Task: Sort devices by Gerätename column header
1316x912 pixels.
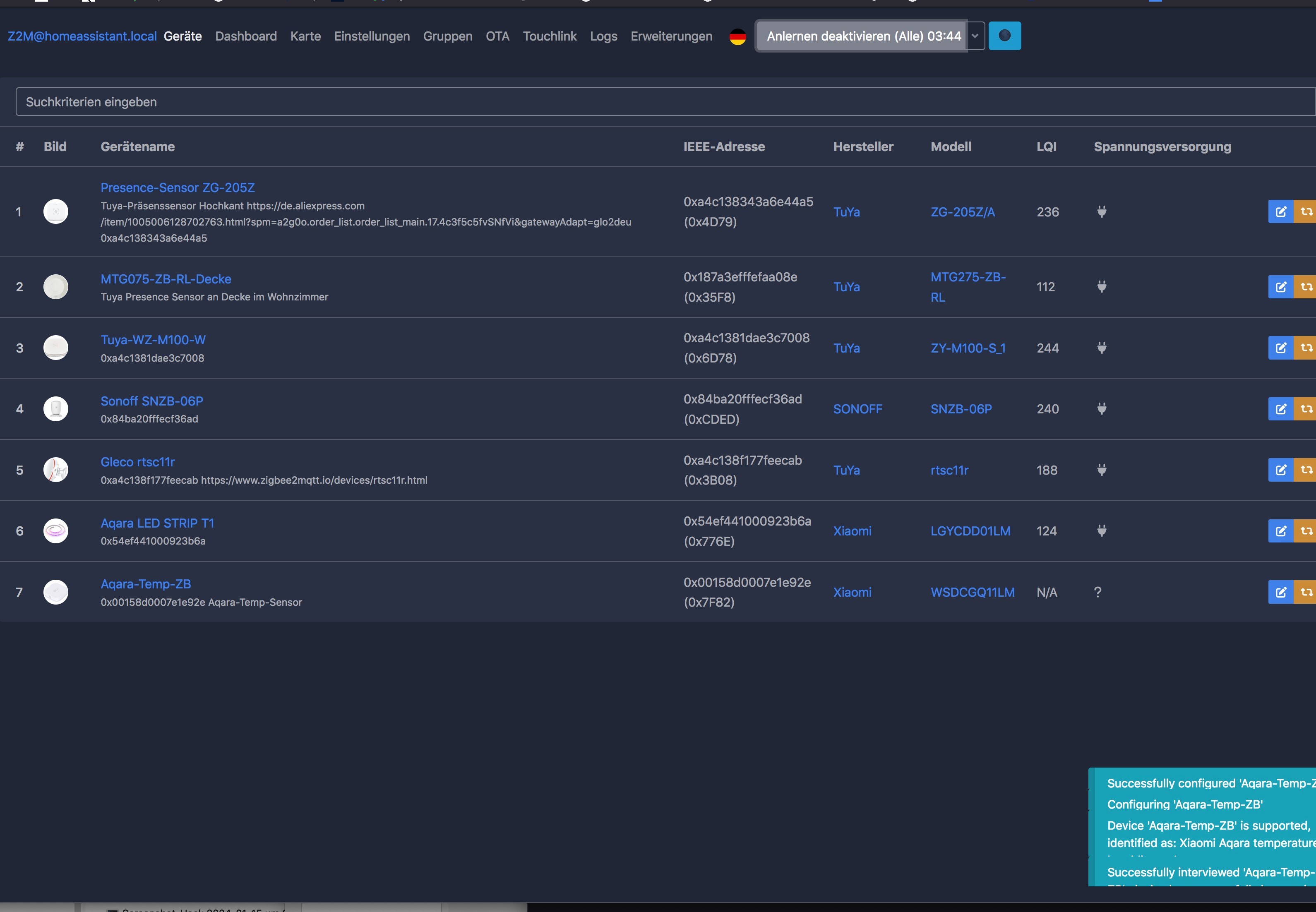Action: (138, 147)
